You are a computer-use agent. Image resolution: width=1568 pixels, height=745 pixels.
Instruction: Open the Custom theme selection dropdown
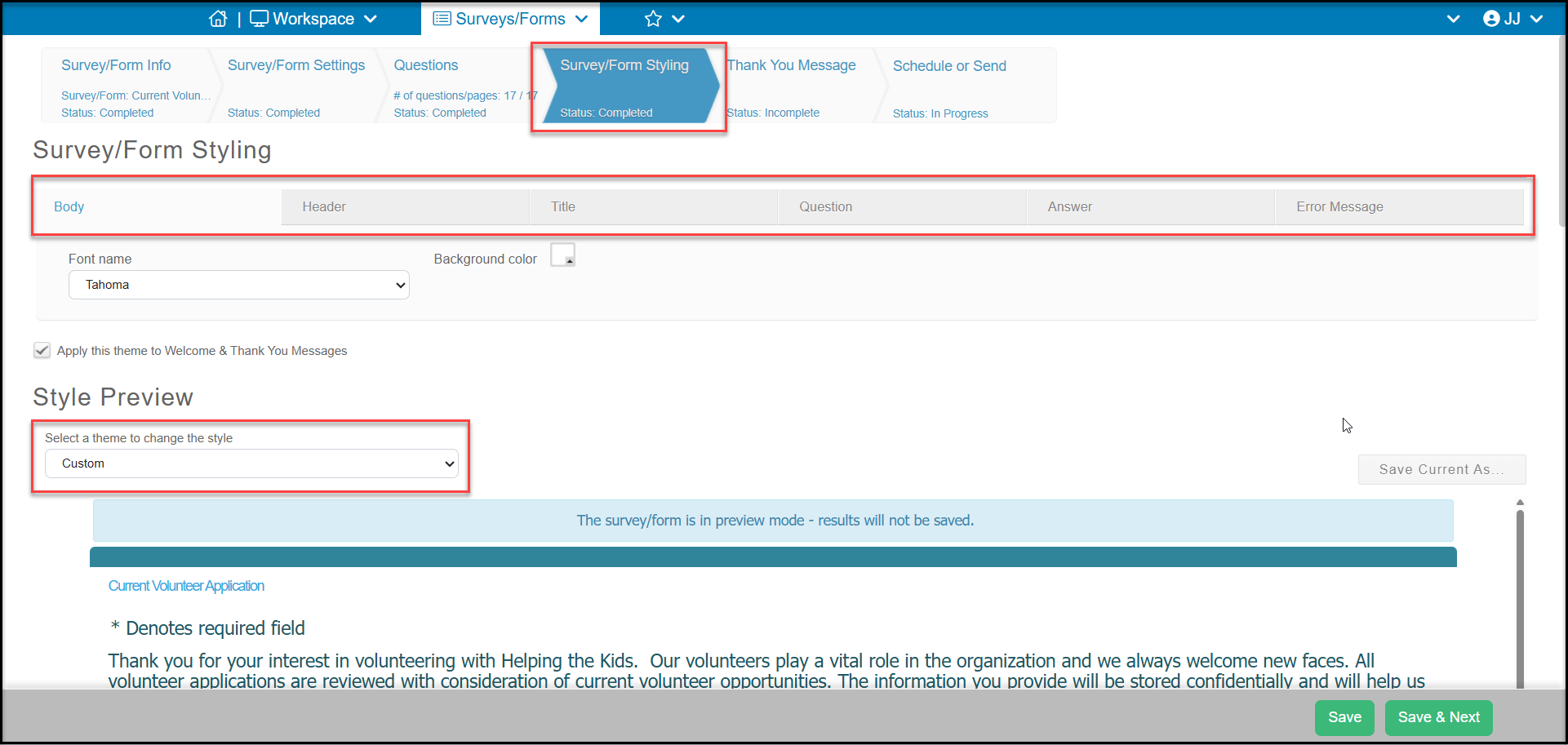[x=251, y=463]
